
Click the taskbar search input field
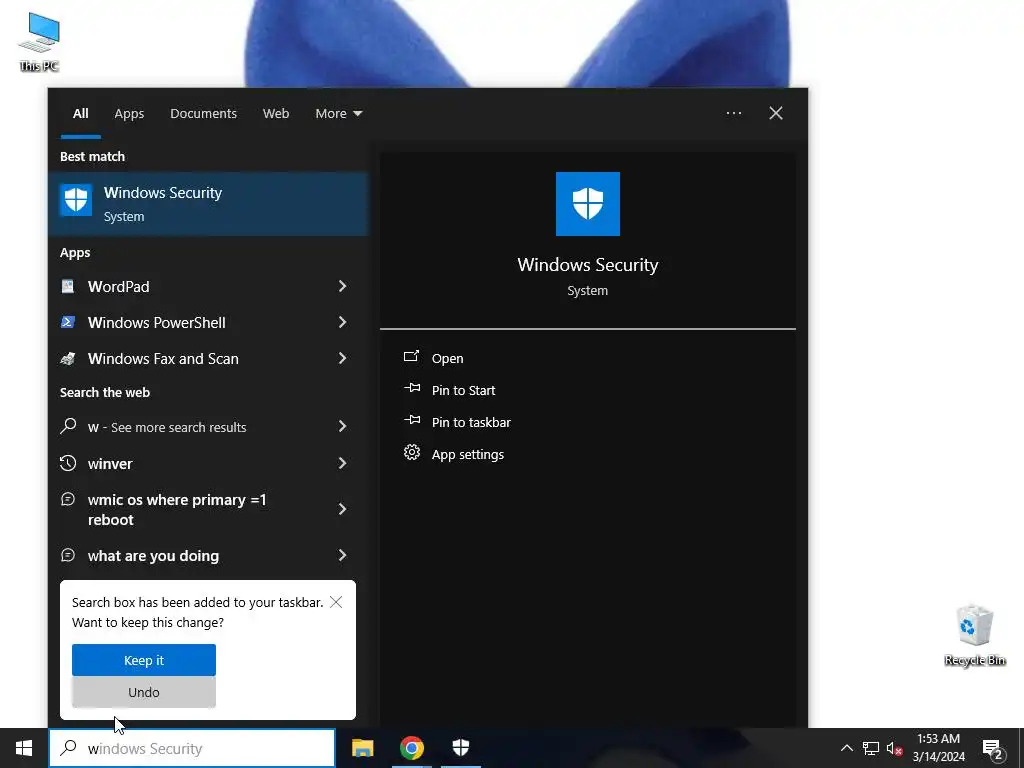(x=192, y=748)
